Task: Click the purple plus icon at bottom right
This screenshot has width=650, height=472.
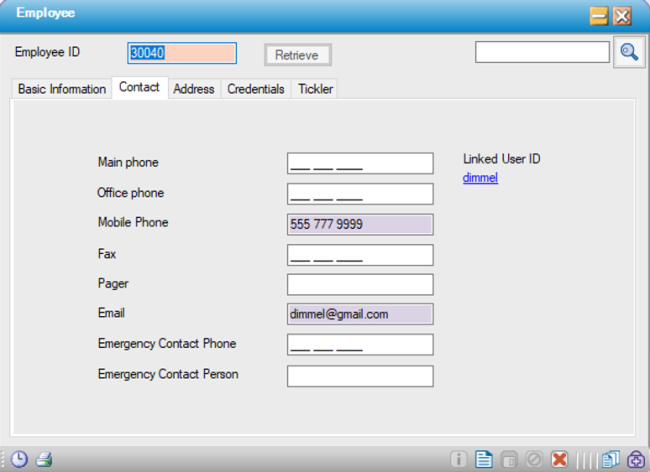Action: [x=635, y=460]
